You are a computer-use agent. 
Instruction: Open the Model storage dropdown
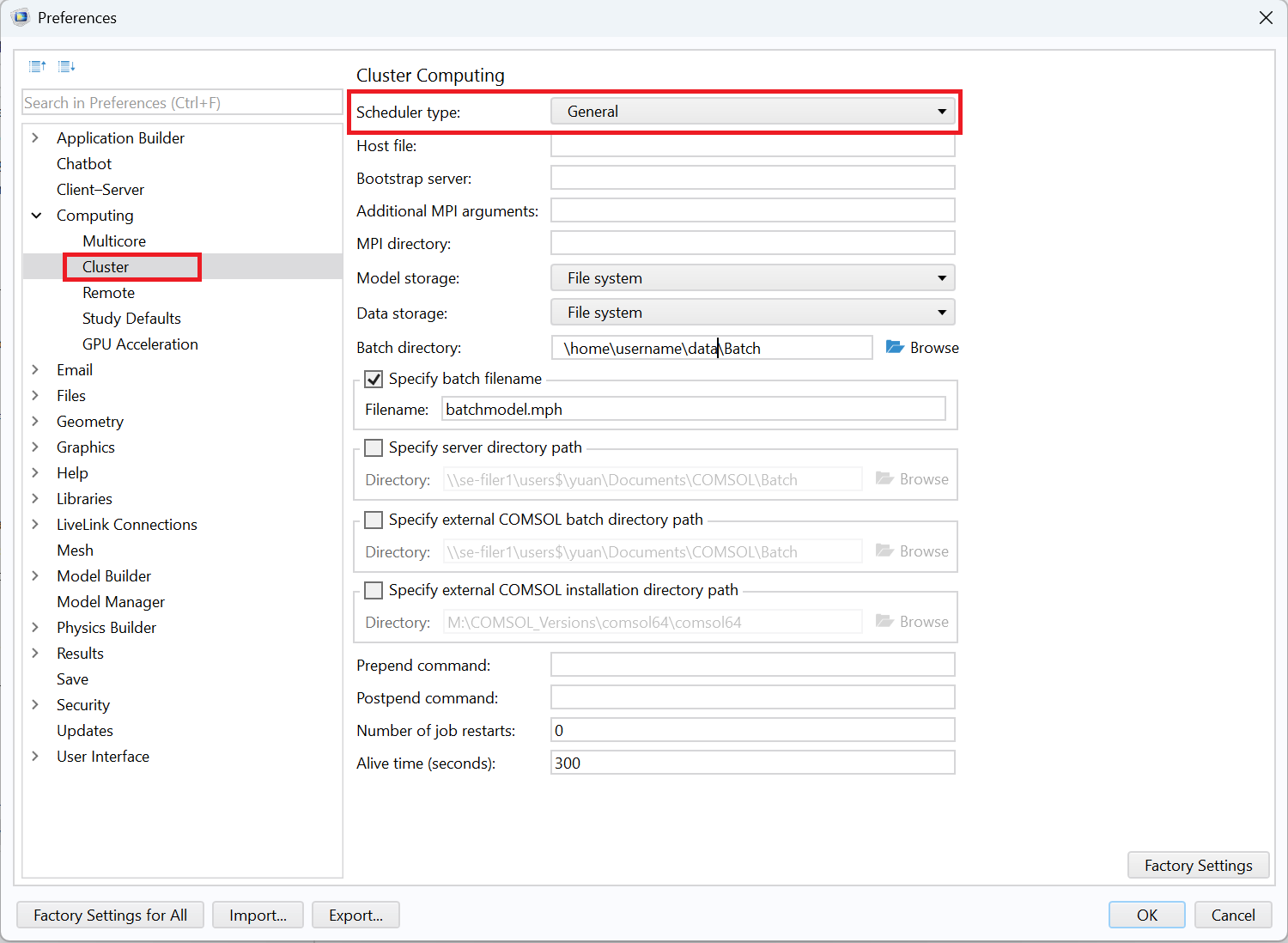[941, 277]
